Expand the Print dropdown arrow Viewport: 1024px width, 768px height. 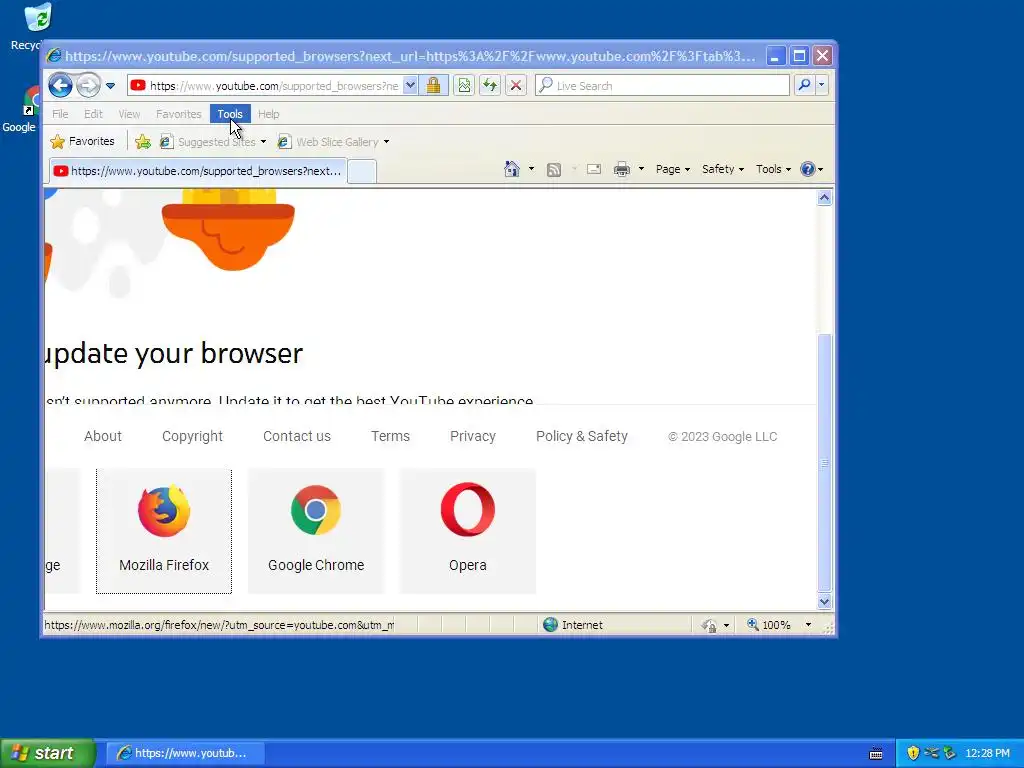641,169
